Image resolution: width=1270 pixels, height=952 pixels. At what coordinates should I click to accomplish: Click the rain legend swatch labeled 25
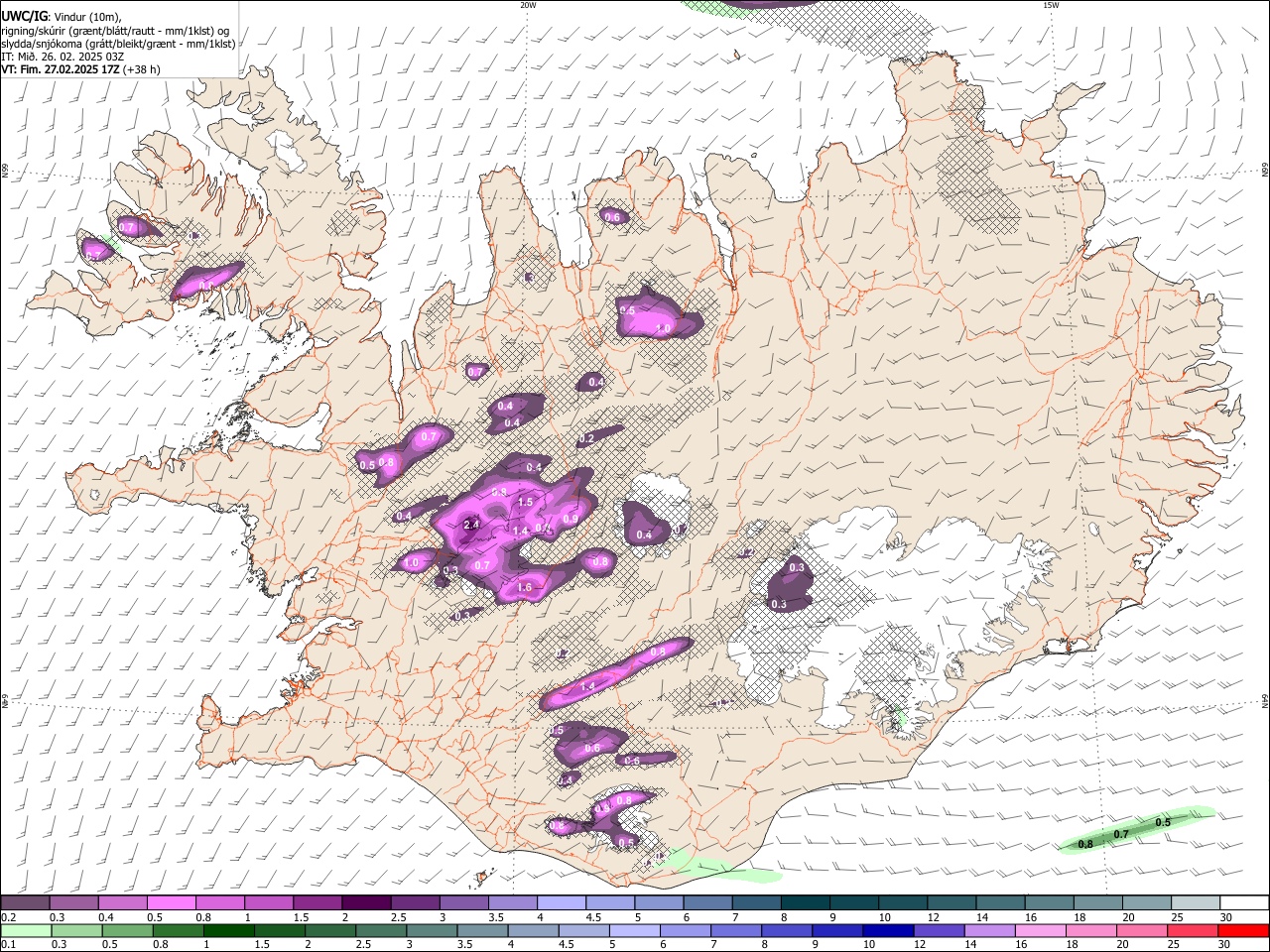[1192, 930]
